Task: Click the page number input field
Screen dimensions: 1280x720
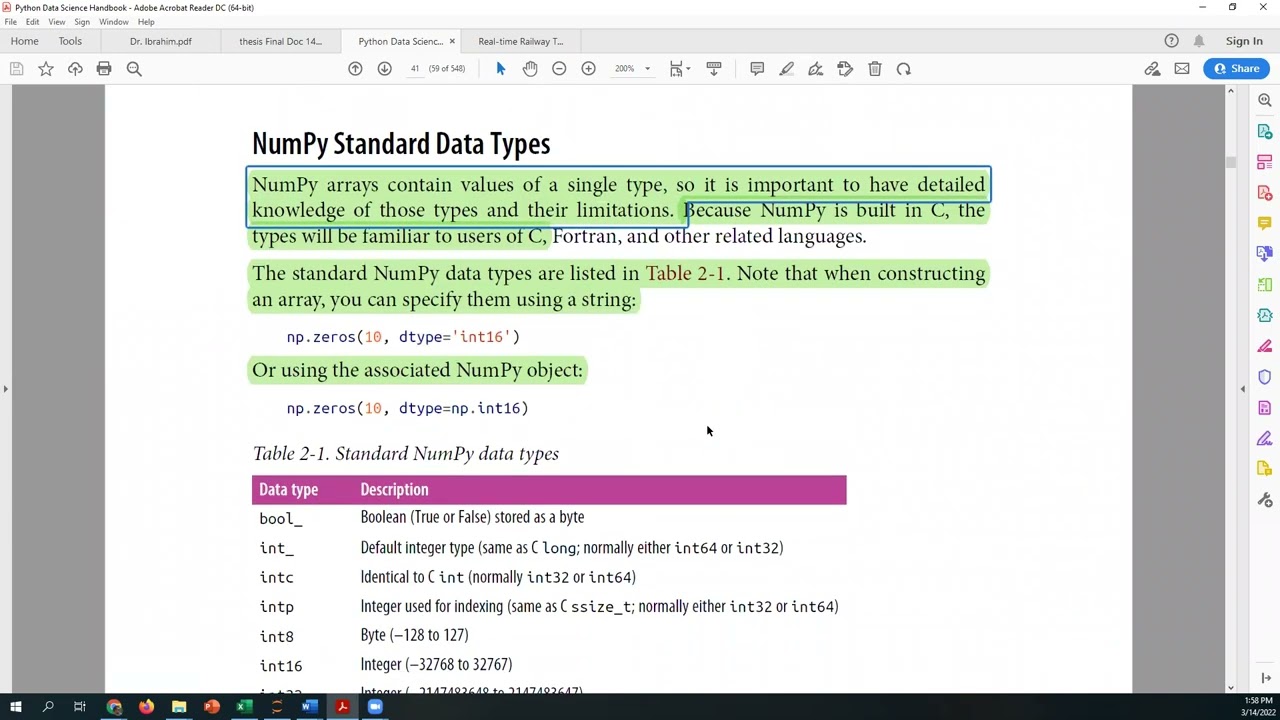Action: click(x=414, y=69)
